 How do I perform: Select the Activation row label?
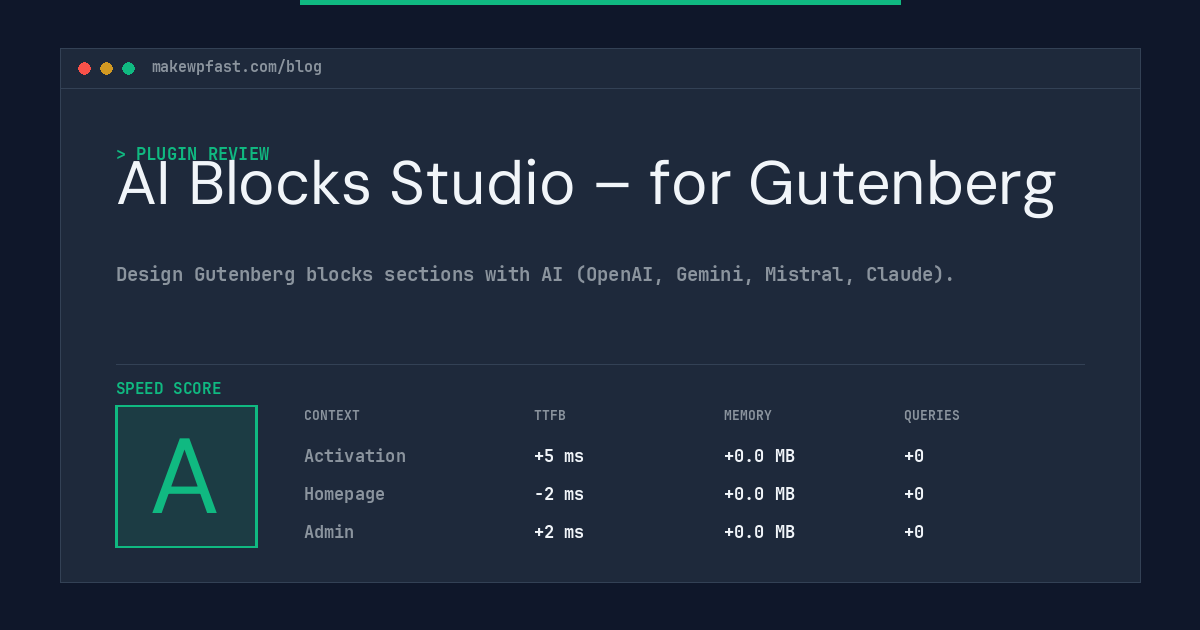355,456
